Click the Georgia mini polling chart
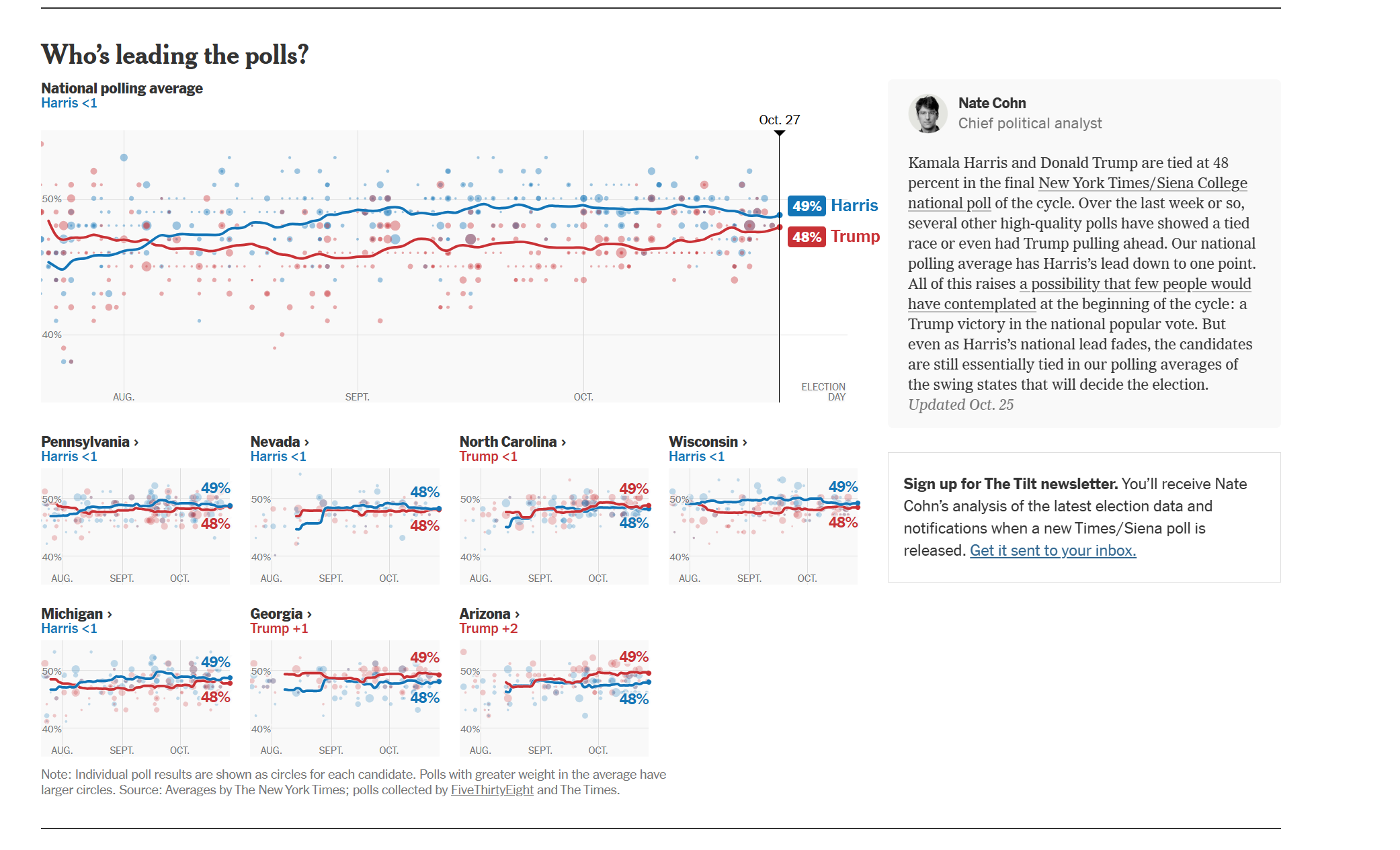 345,698
